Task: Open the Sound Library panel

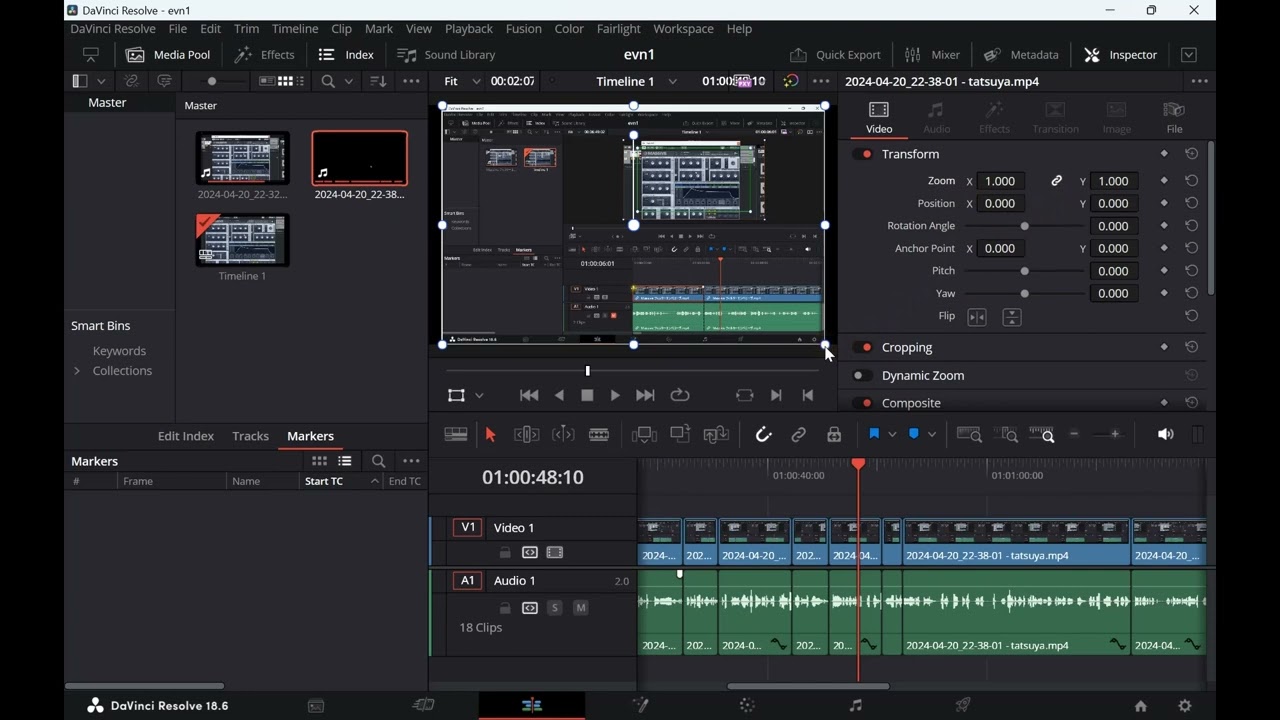Action: [446, 55]
